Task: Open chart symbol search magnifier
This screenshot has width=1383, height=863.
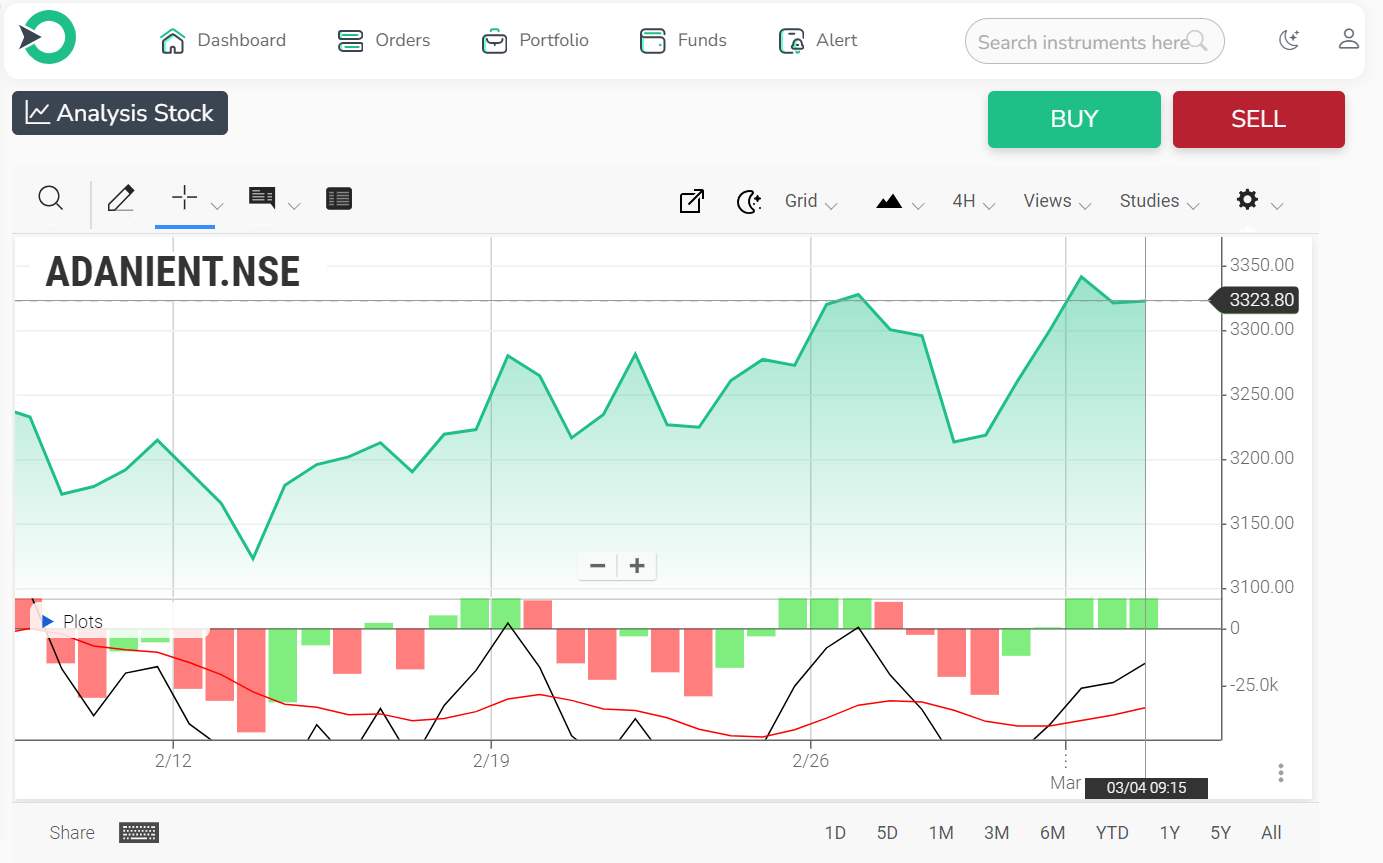Action: click(x=51, y=198)
